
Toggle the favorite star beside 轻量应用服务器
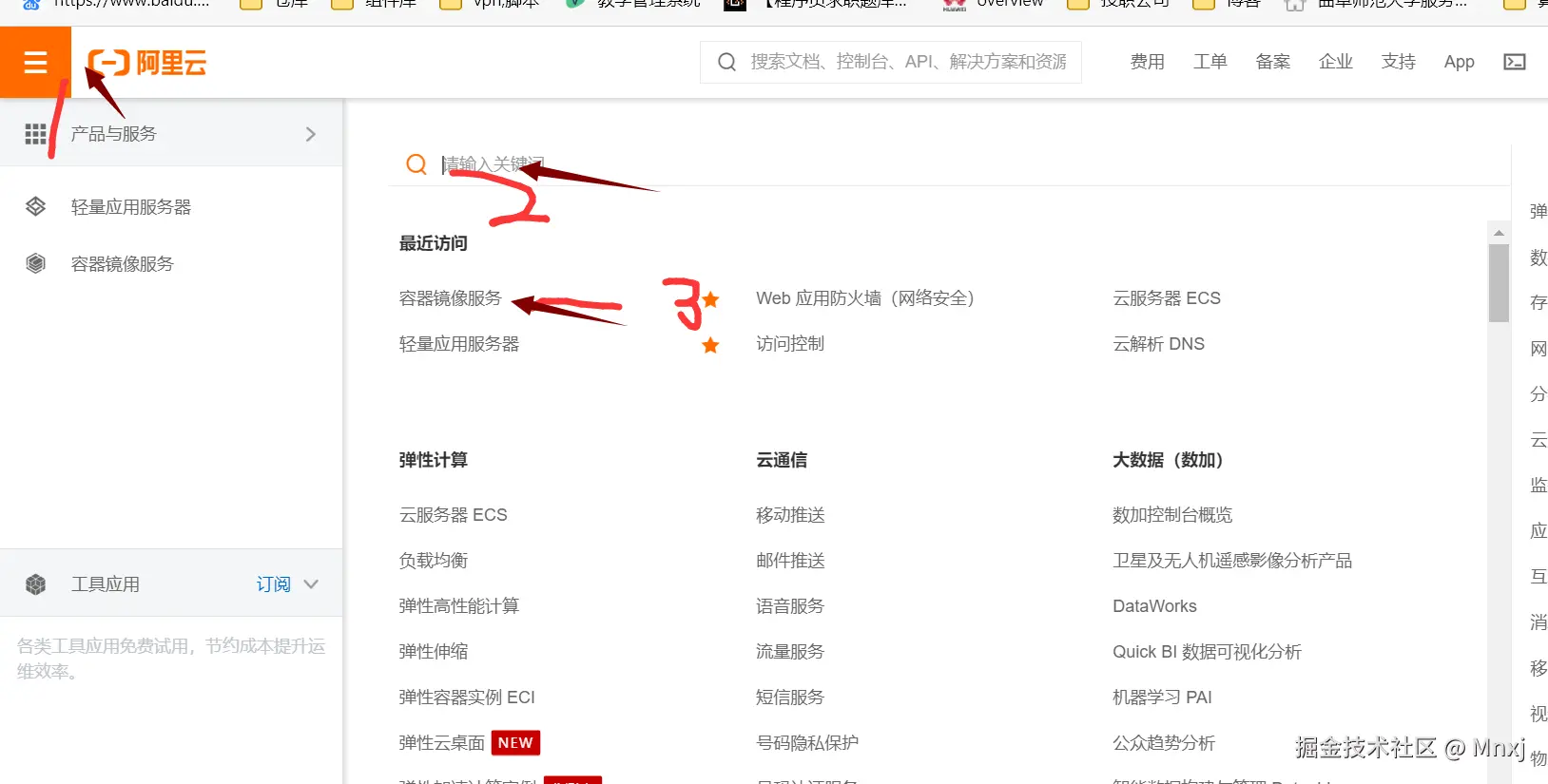pos(710,345)
